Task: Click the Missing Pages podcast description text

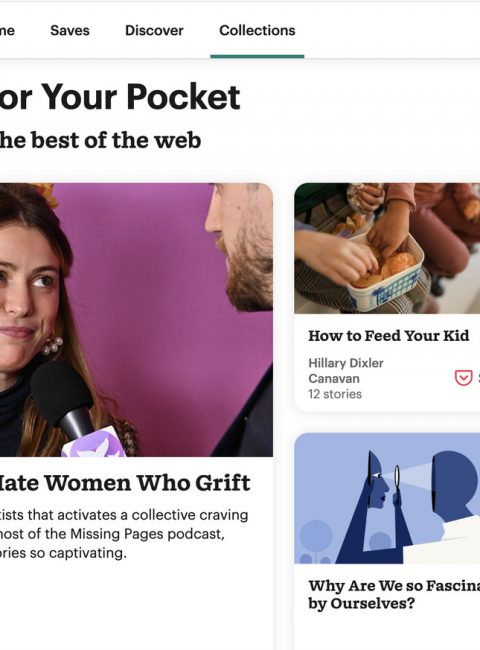Action: click(x=124, y=534)
